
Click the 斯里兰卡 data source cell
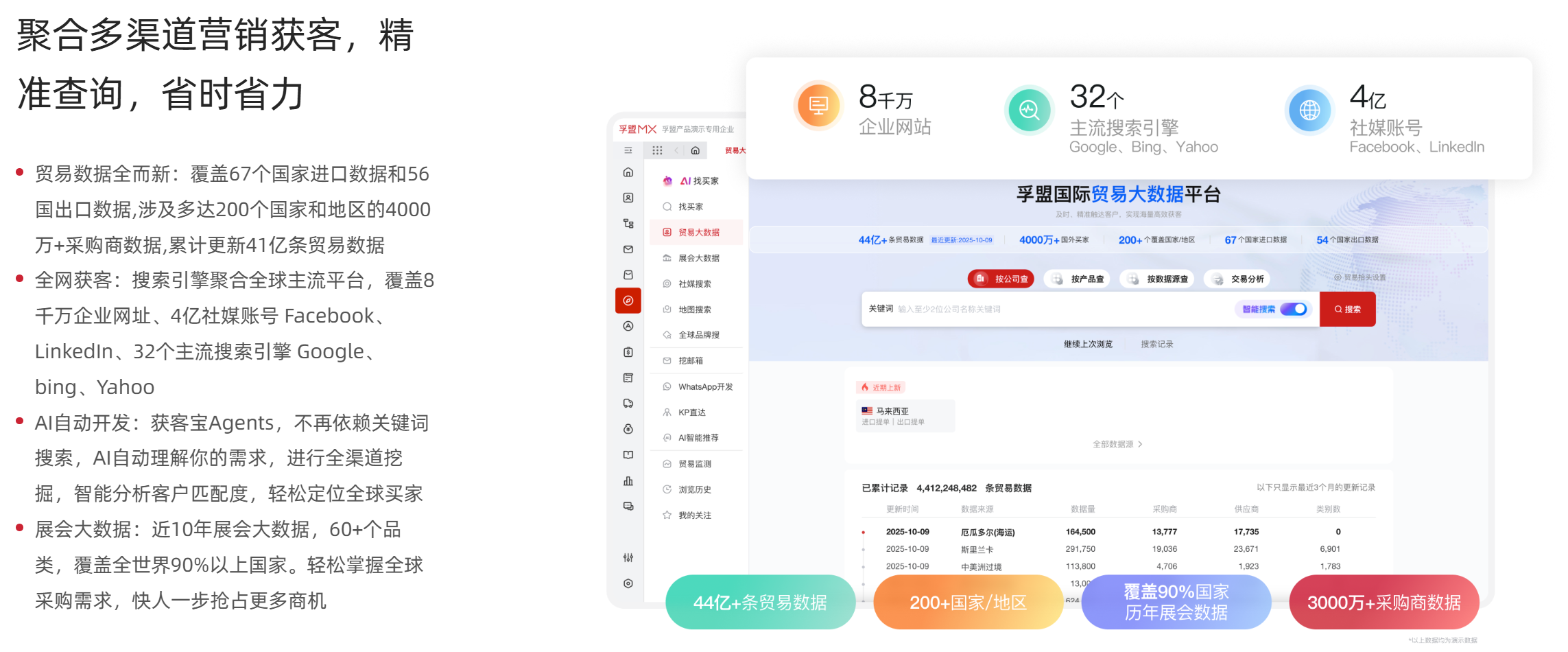click(977, 549)
